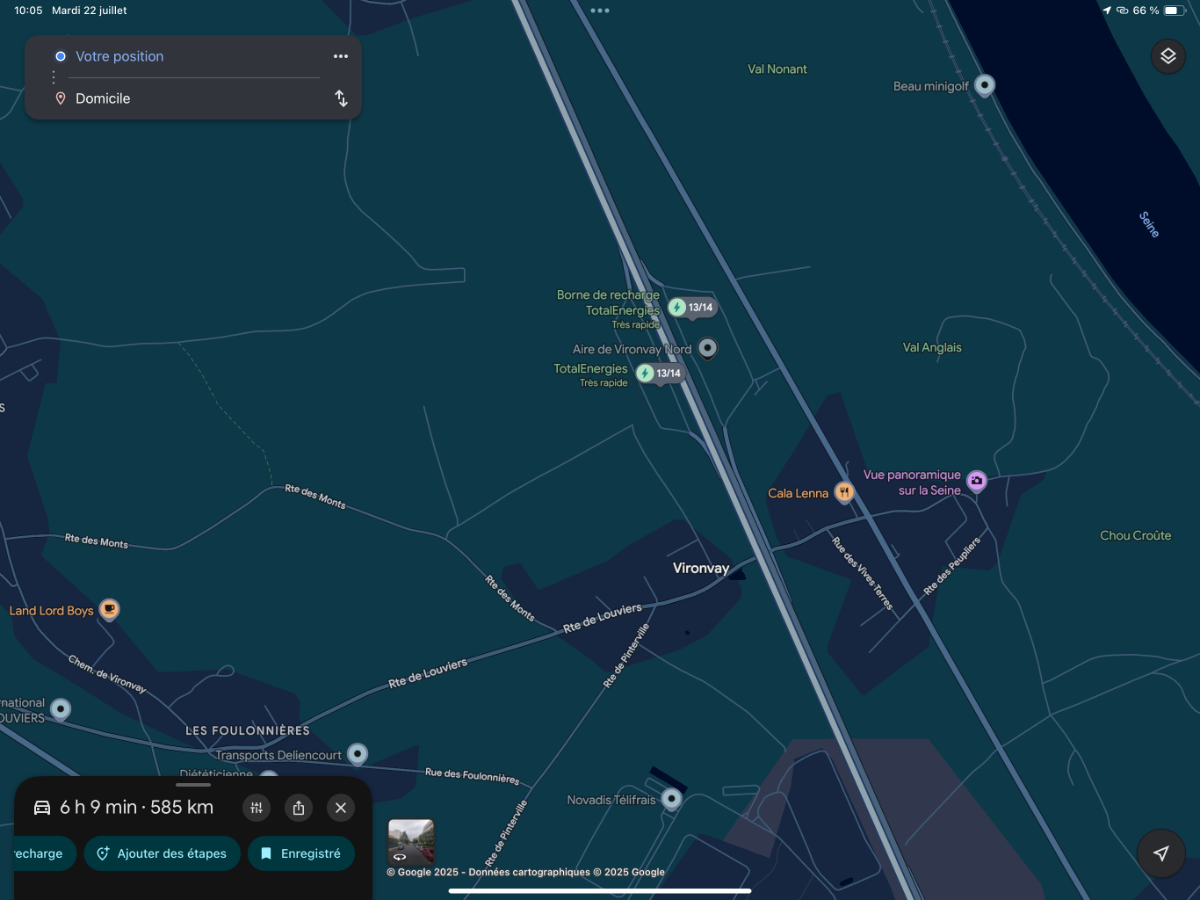Open Street View thumbnail
The width and height of the screenshot is (1200, 900).
[x=411, y=842]
